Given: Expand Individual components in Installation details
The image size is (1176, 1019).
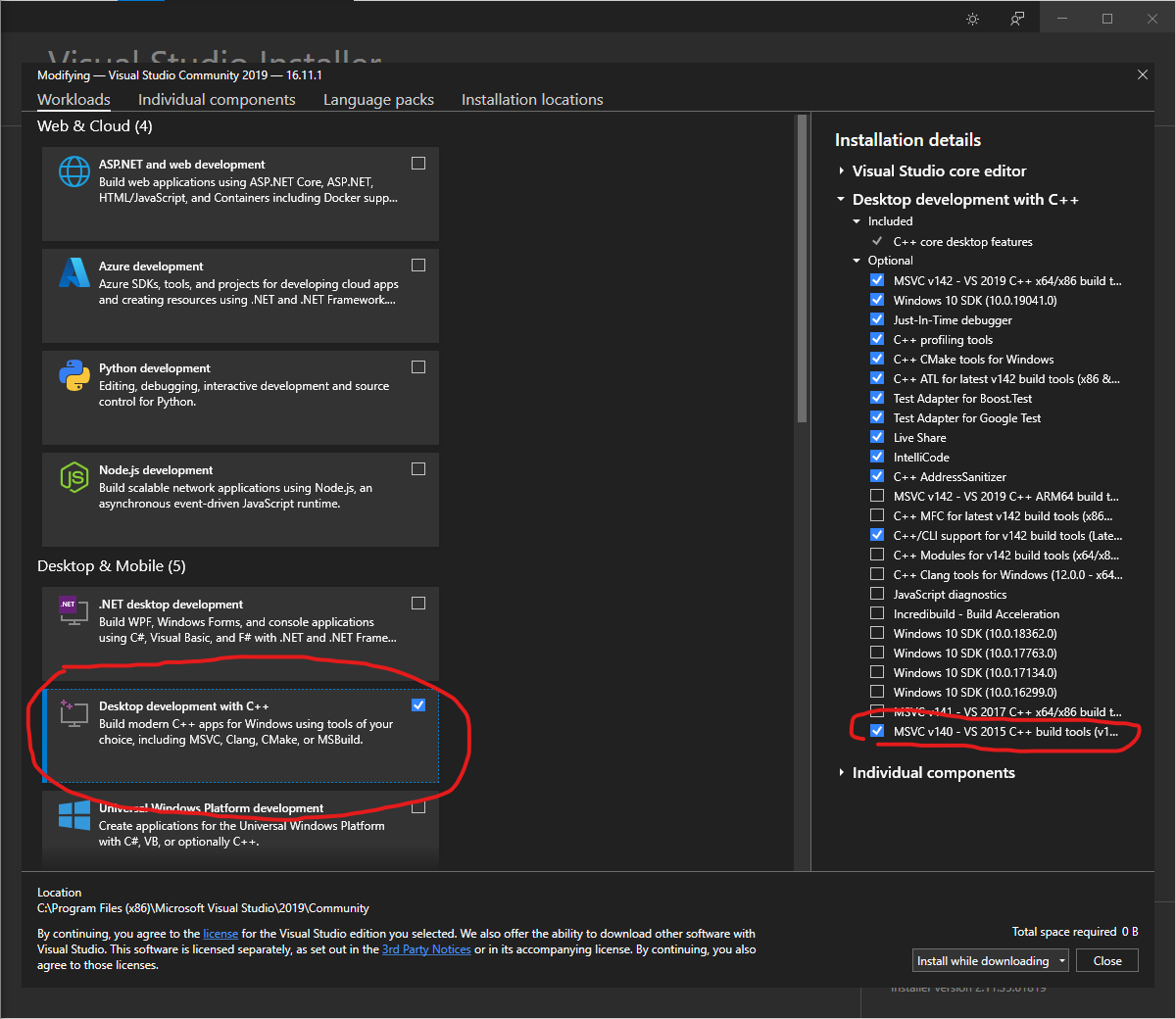Looking at the screenshot, I should [x=841, y=773].
